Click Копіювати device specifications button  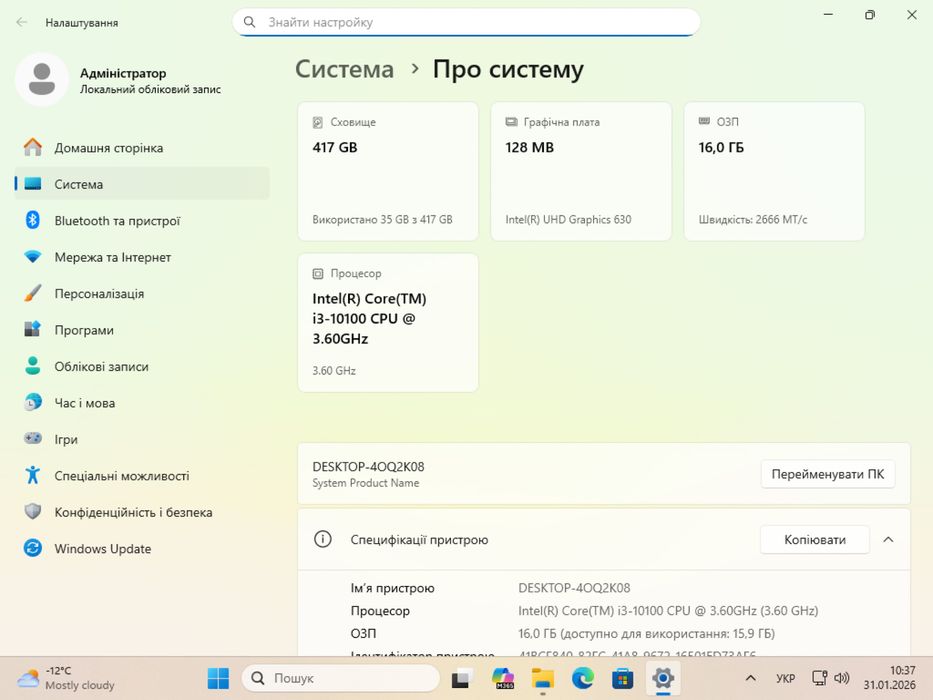pos(815,539)
